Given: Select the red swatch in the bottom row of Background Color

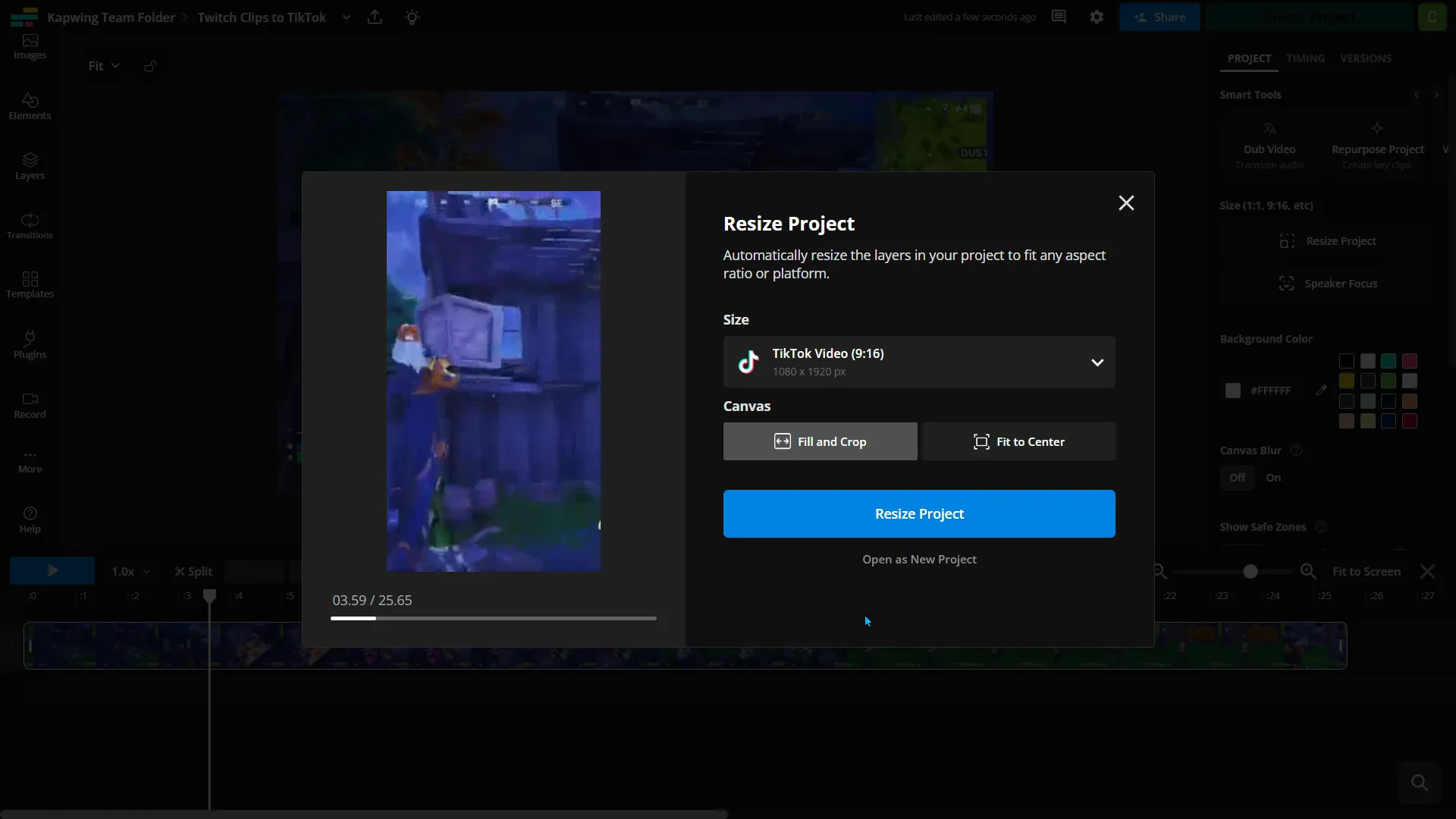Looking at the screenshot, I should click(x=1410, y=421).
